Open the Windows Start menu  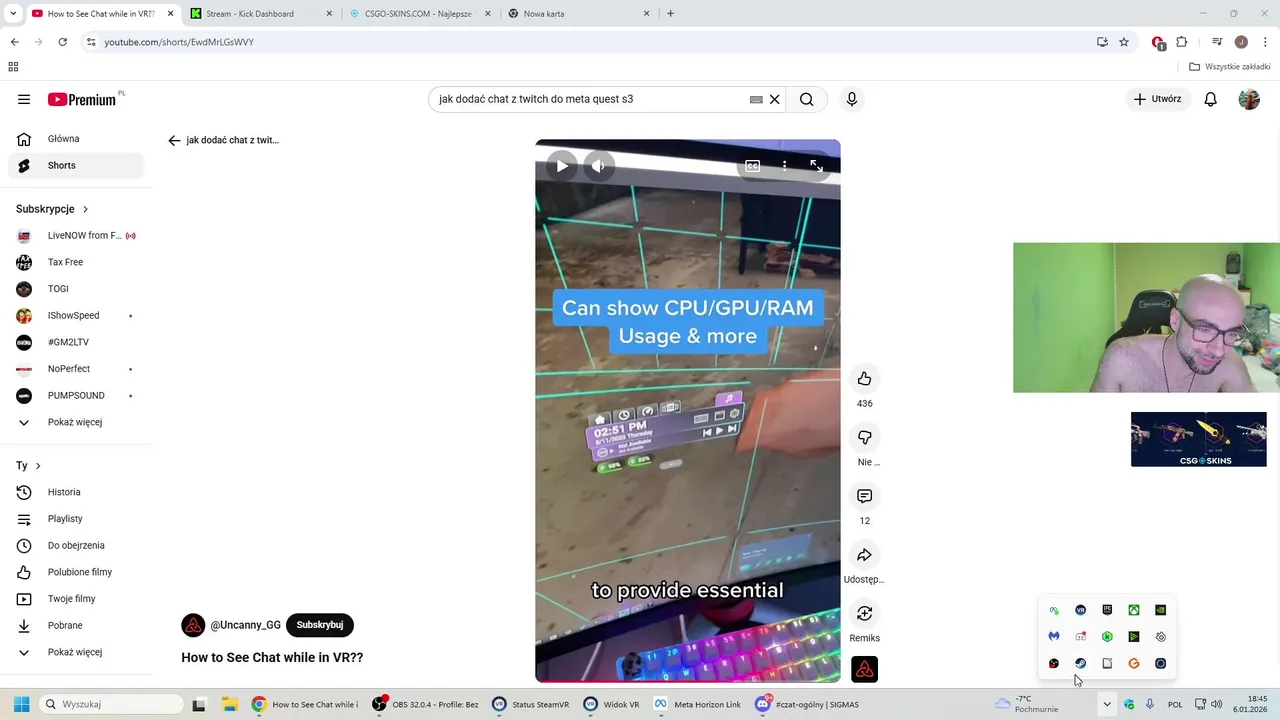point(21,704)
